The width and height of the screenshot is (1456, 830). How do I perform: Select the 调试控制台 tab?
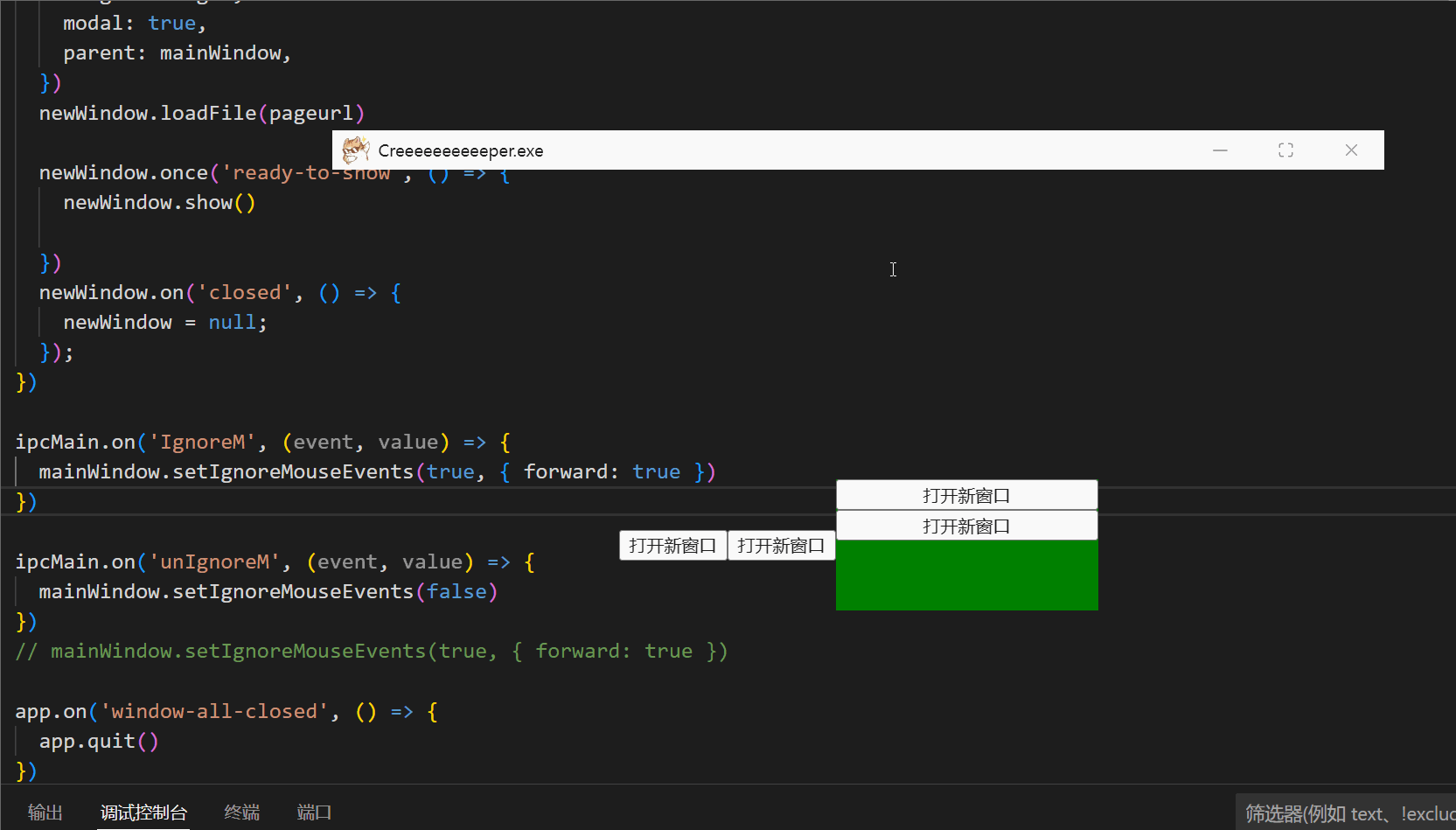coord(143,813)
